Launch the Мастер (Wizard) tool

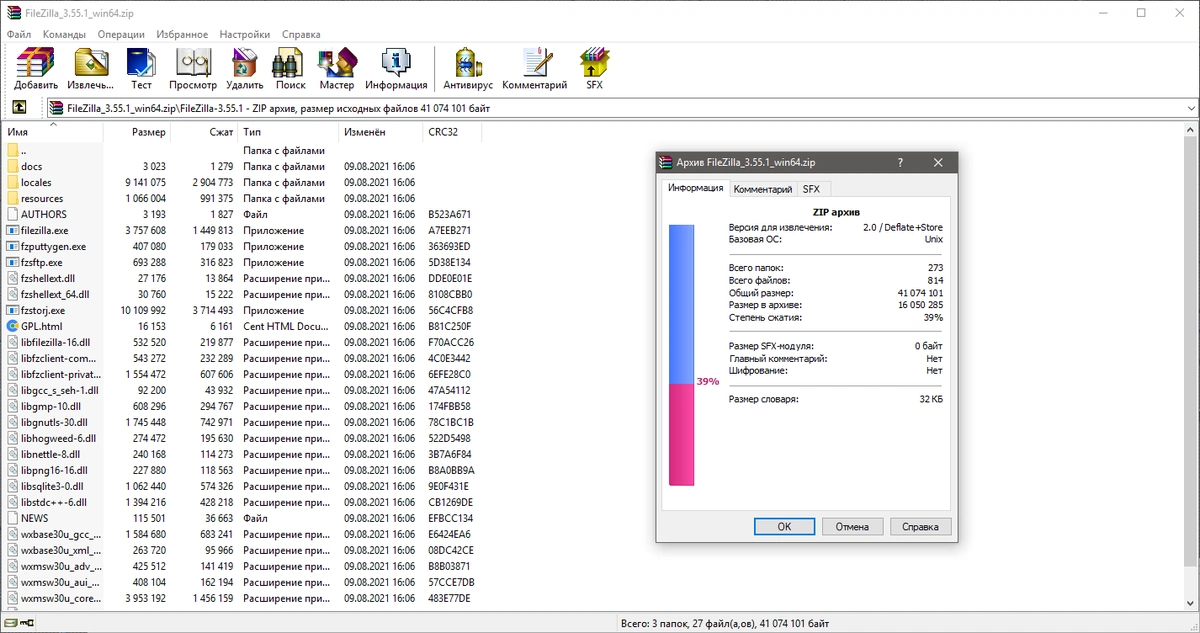(x=337, y=63)
